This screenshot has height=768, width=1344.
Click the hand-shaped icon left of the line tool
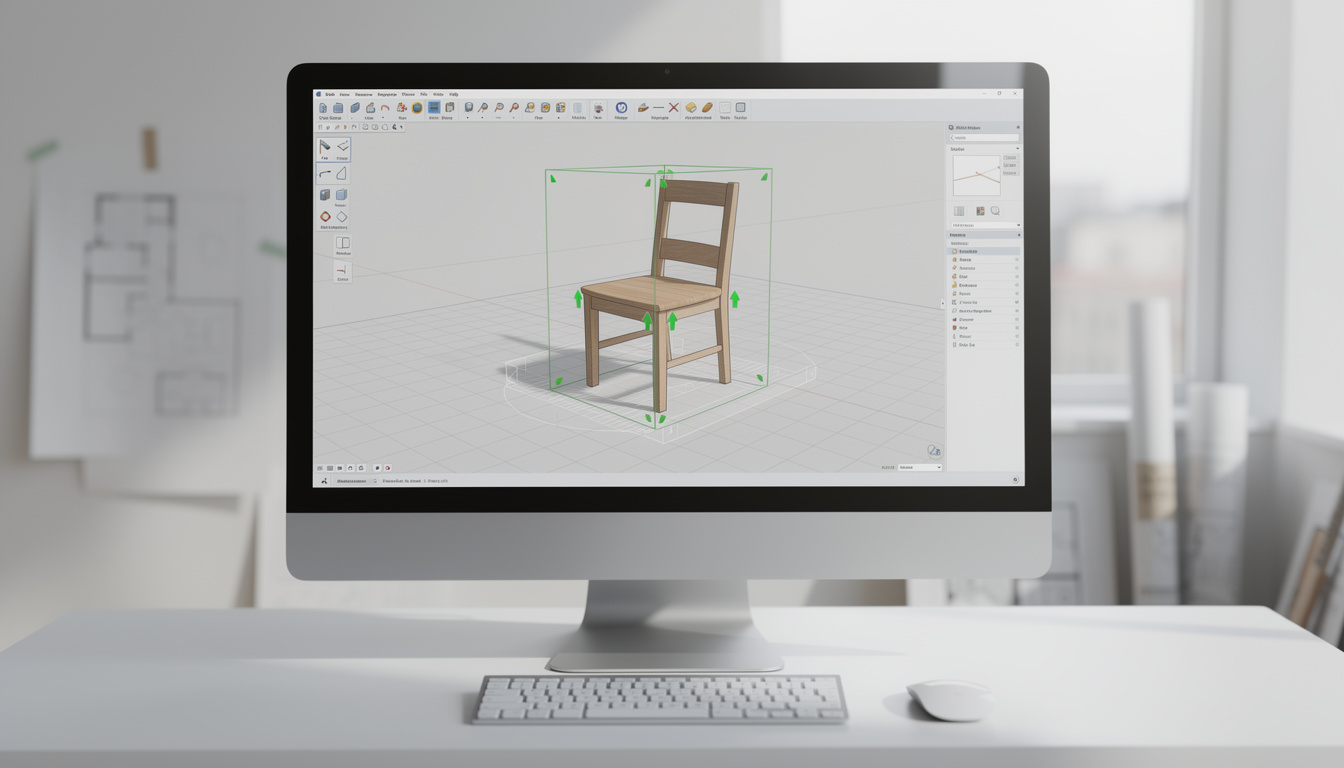coord(643,108)
